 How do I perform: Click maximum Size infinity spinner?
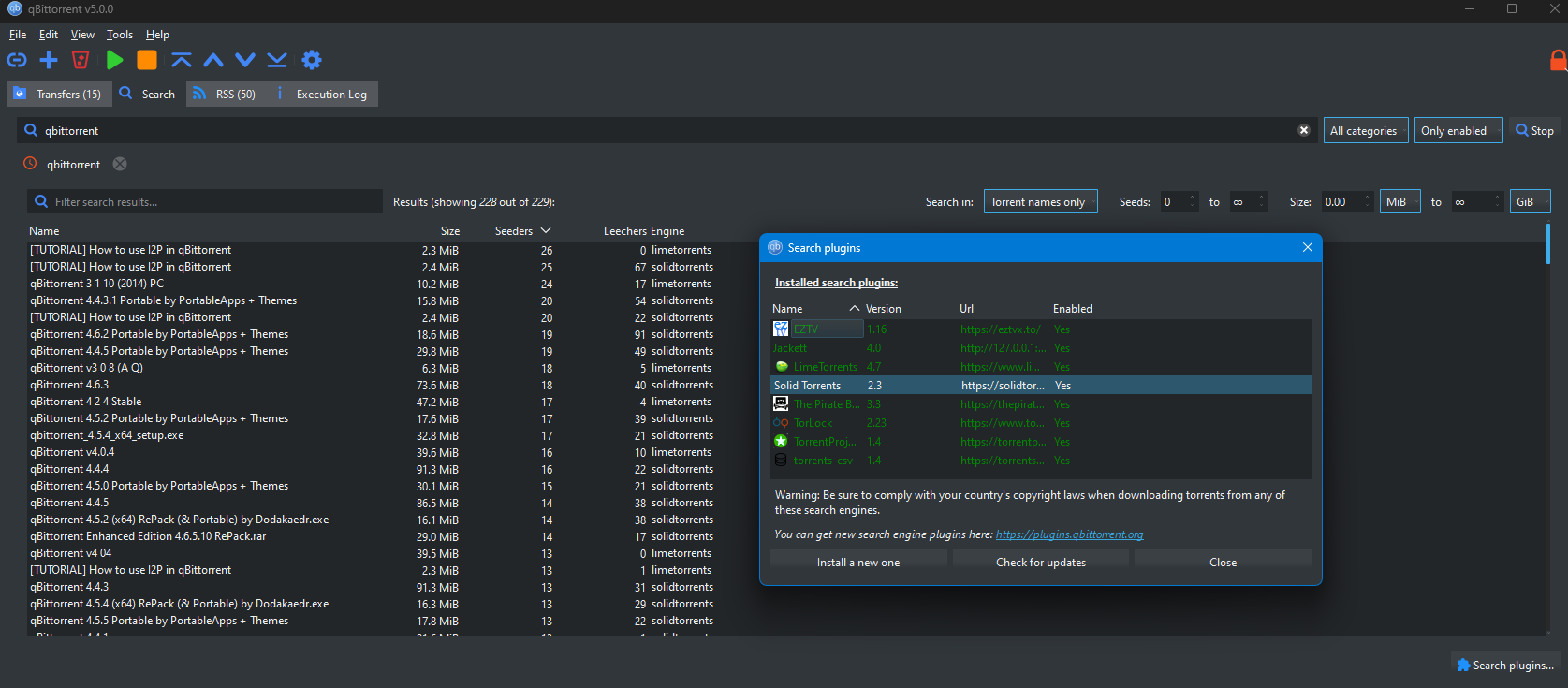pos(1477,201)
